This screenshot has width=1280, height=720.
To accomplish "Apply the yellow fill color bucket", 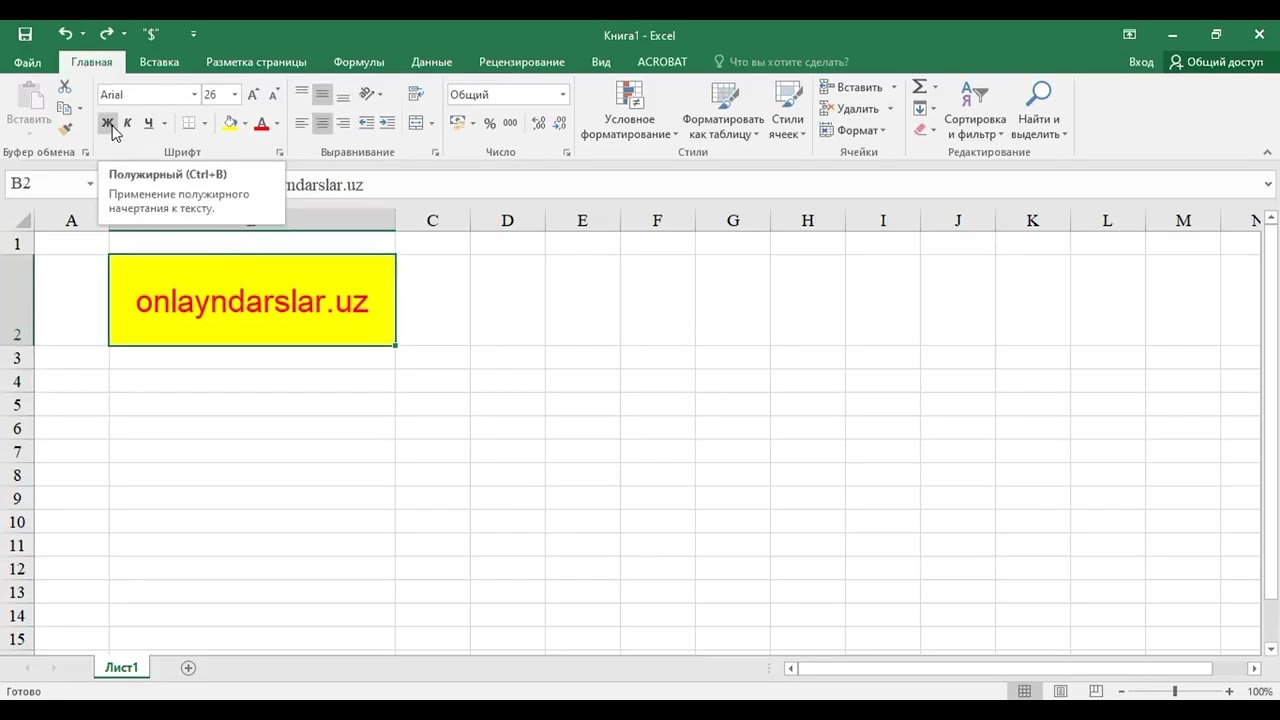I will 230,124.
